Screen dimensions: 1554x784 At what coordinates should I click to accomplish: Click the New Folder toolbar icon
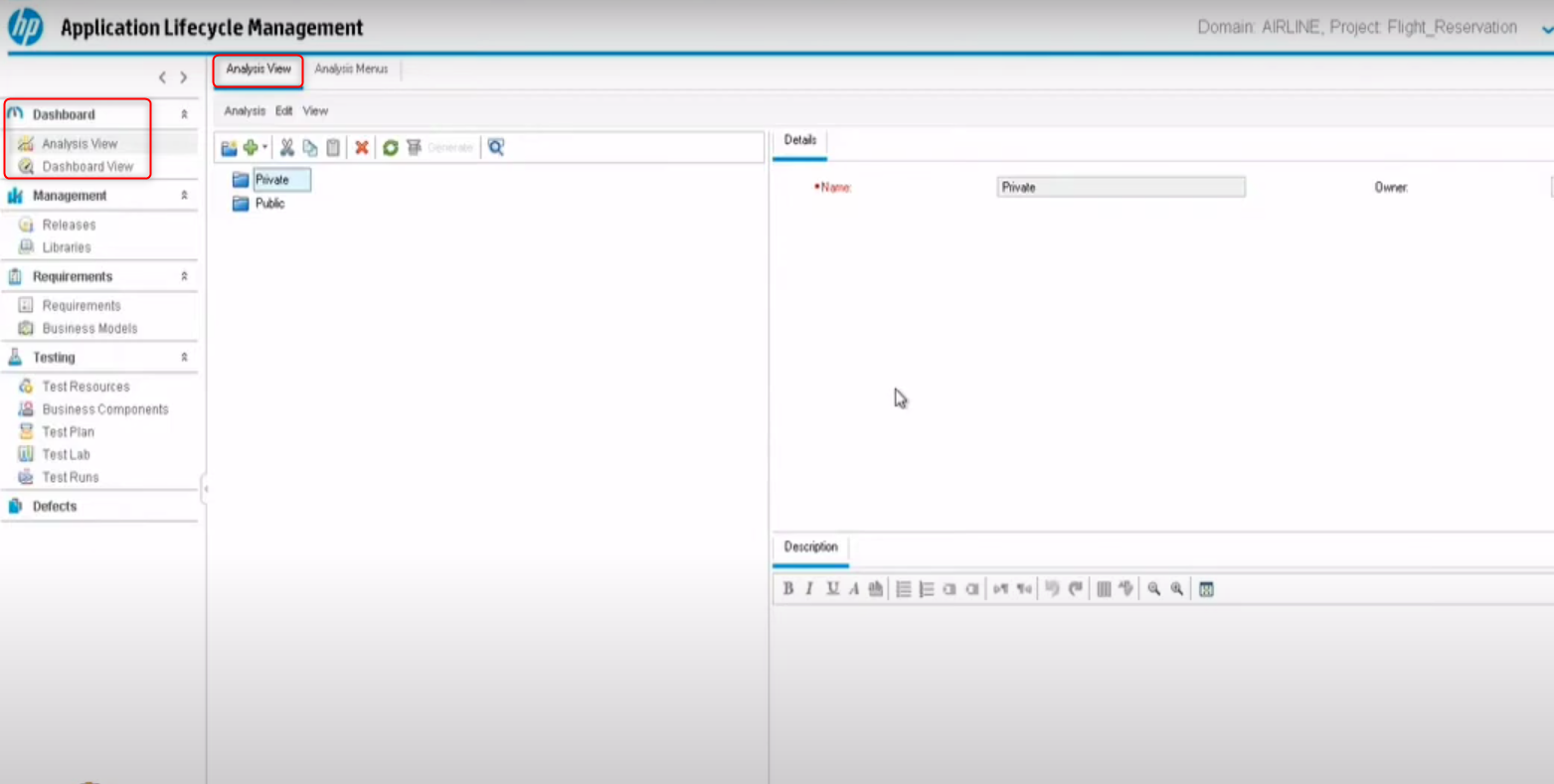[229, 148]
